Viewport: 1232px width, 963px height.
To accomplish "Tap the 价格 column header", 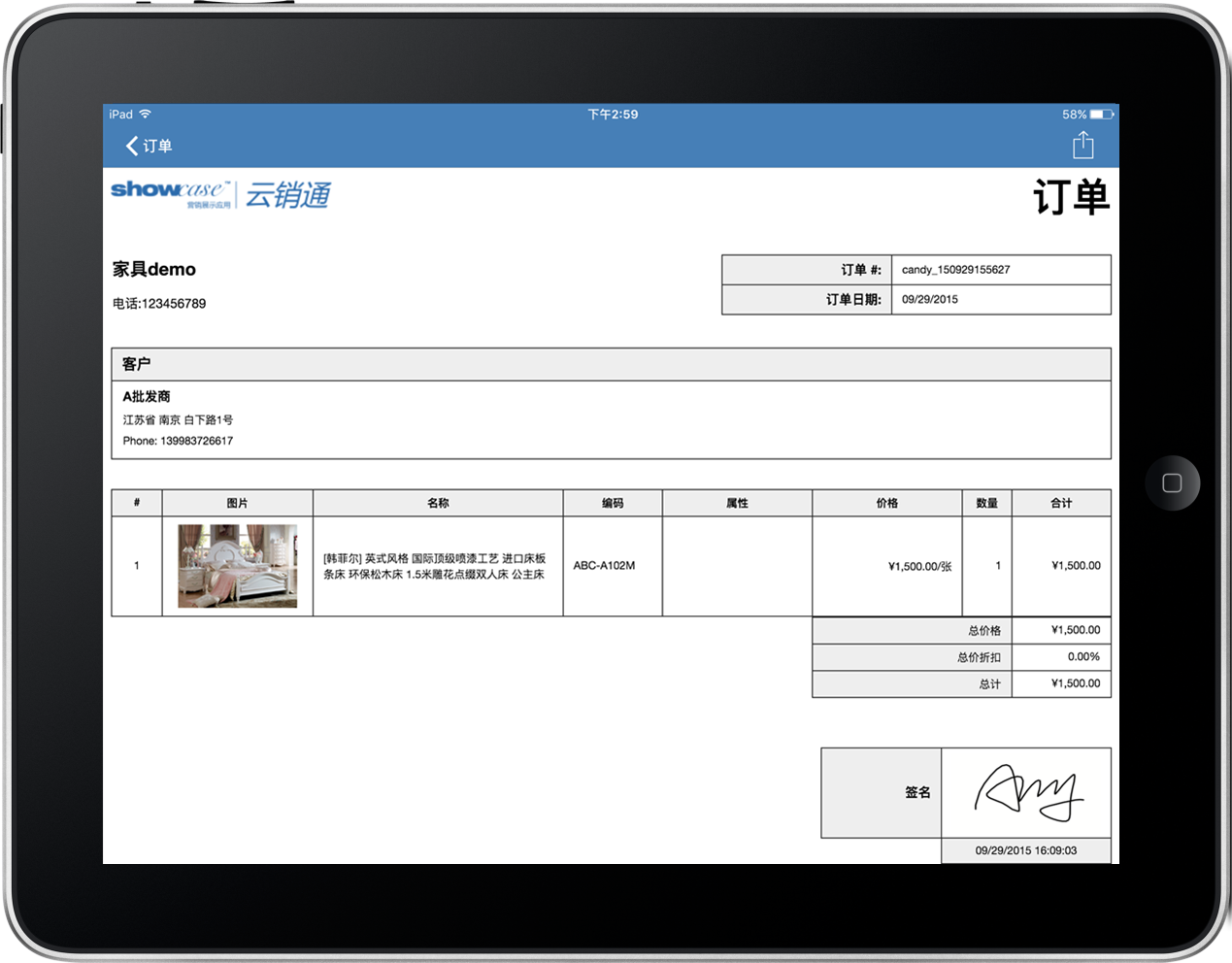I will click(887, 503).
